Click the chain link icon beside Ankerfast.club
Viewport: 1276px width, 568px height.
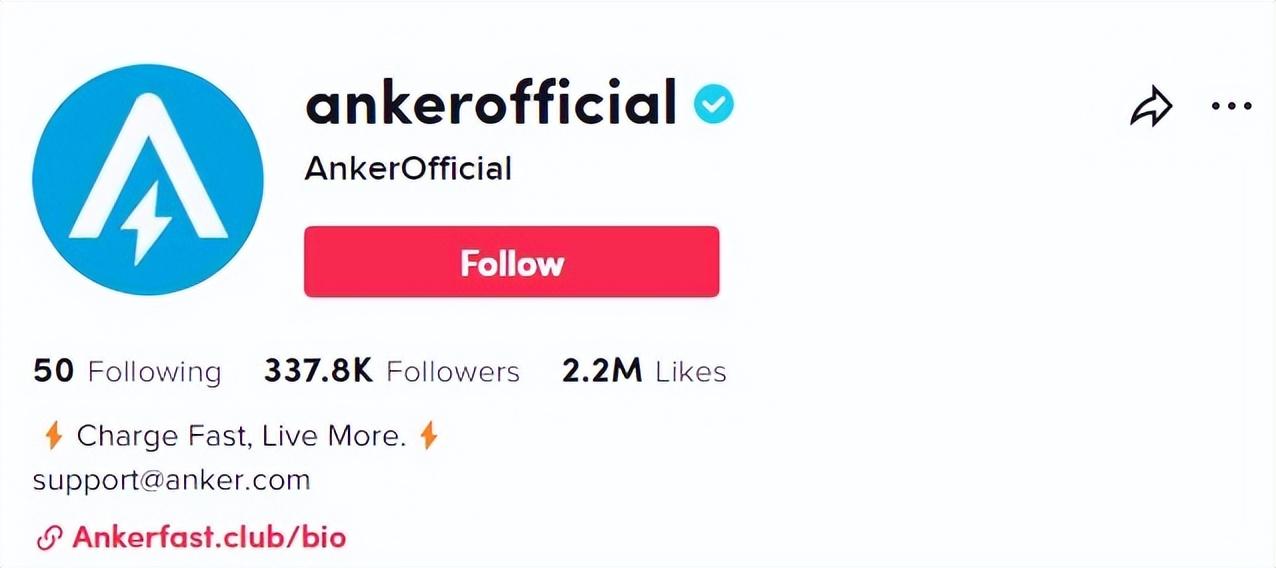49,538
